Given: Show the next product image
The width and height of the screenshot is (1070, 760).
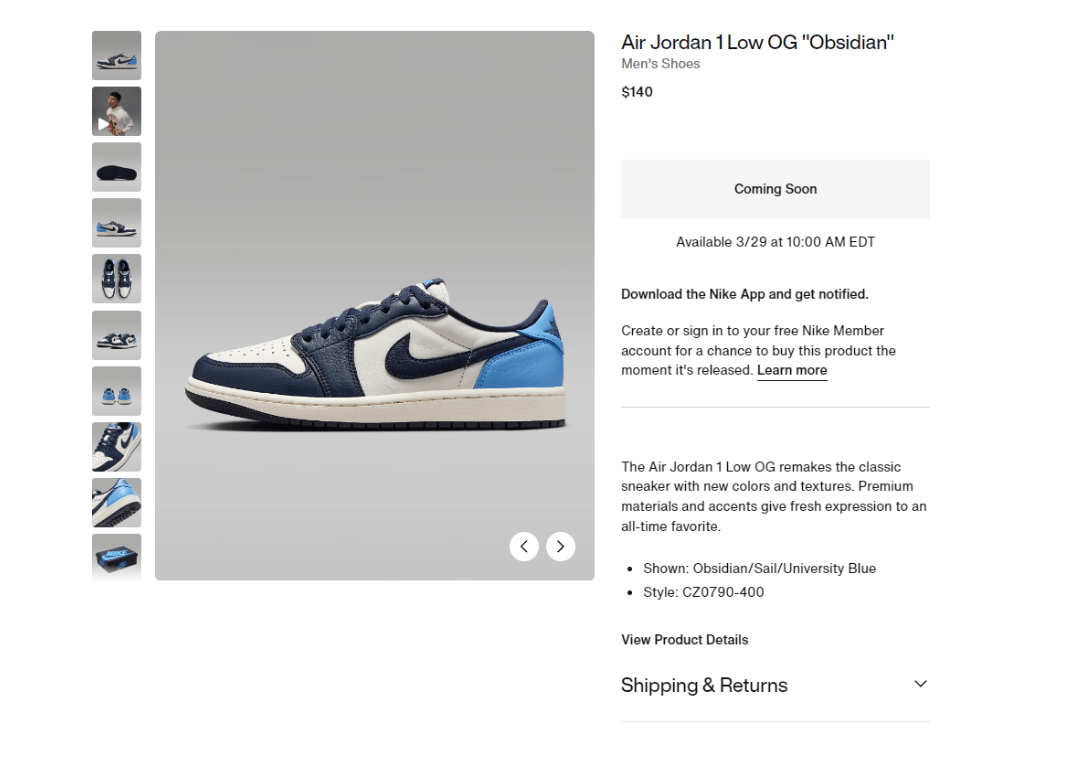Looking at the screenshot, I should 560,546.
